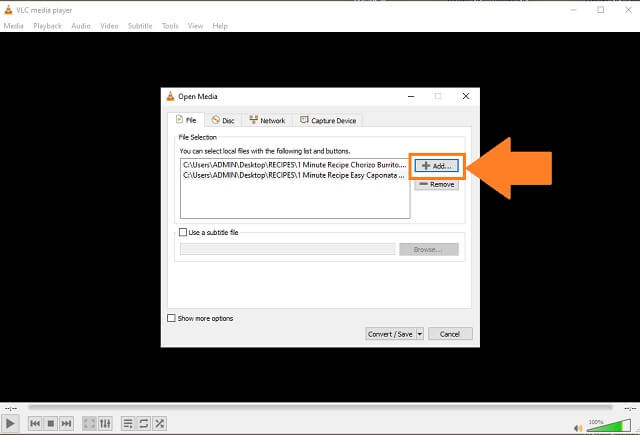This screenshot has height=435, width=640.
Task: Click the Convert / Save button
Action: coord(390,334)
